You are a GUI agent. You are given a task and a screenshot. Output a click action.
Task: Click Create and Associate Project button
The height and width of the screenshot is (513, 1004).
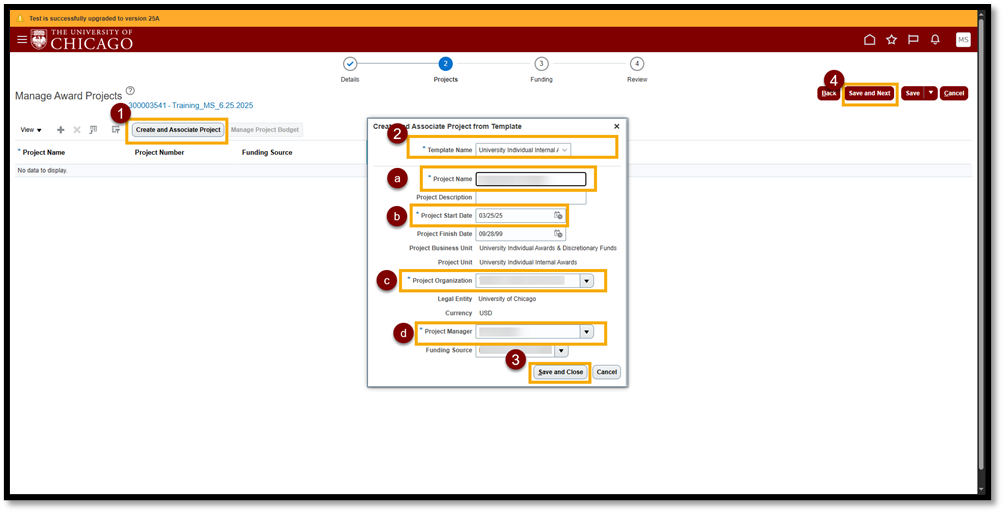click(178, 130)
